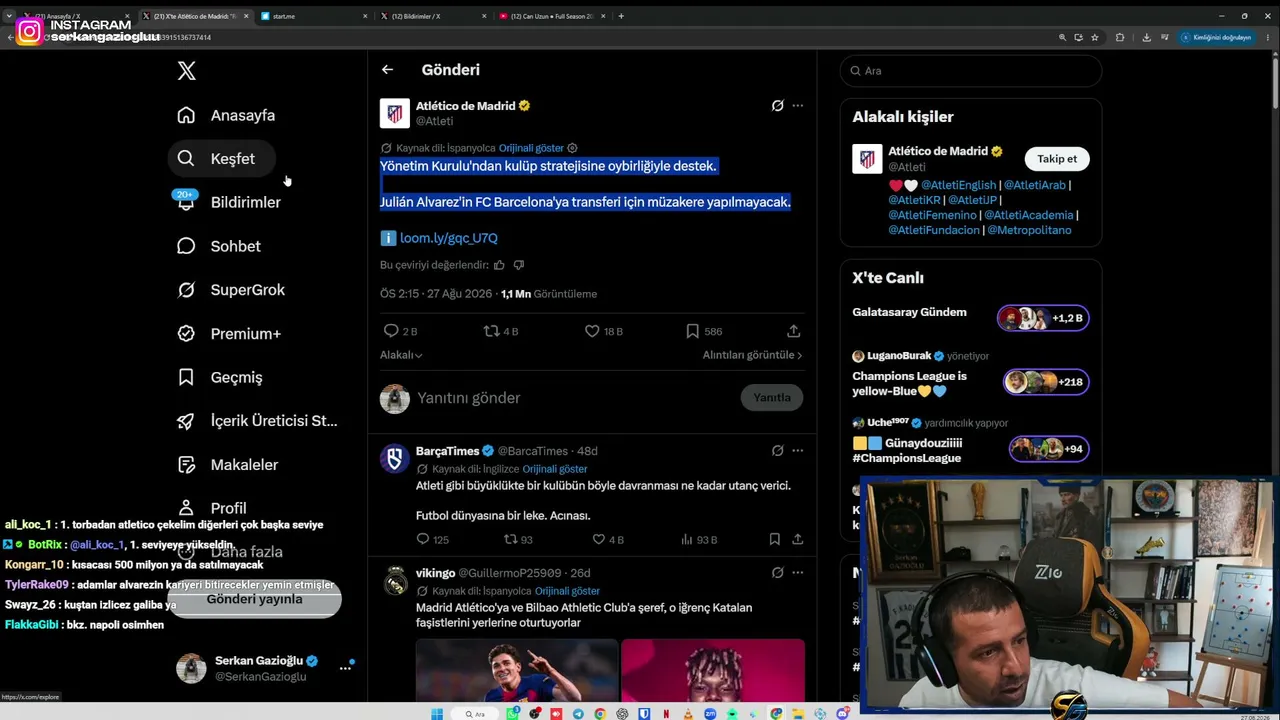Image resolution: width=1280 pixels, height=720 pixels.
Task: Open the @Metropolitano profile link
Action: click(x=1029, y=230)
